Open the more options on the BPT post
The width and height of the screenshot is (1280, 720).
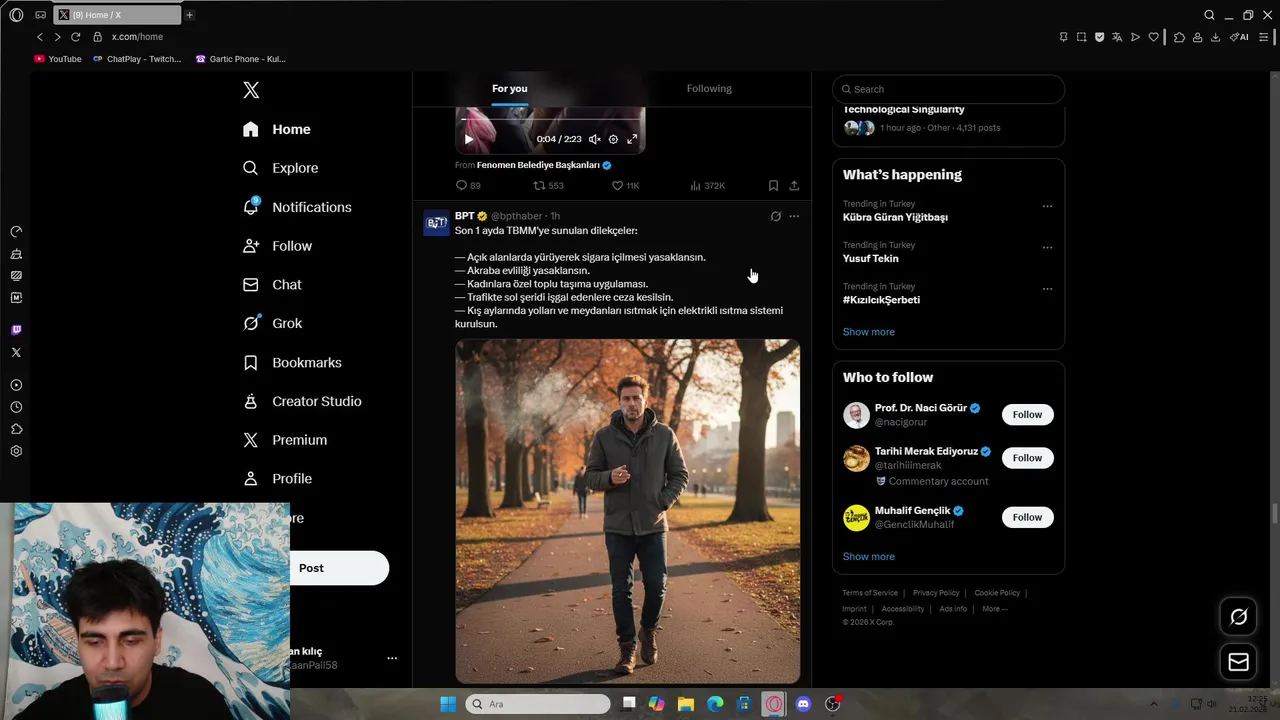pos(794,216)
